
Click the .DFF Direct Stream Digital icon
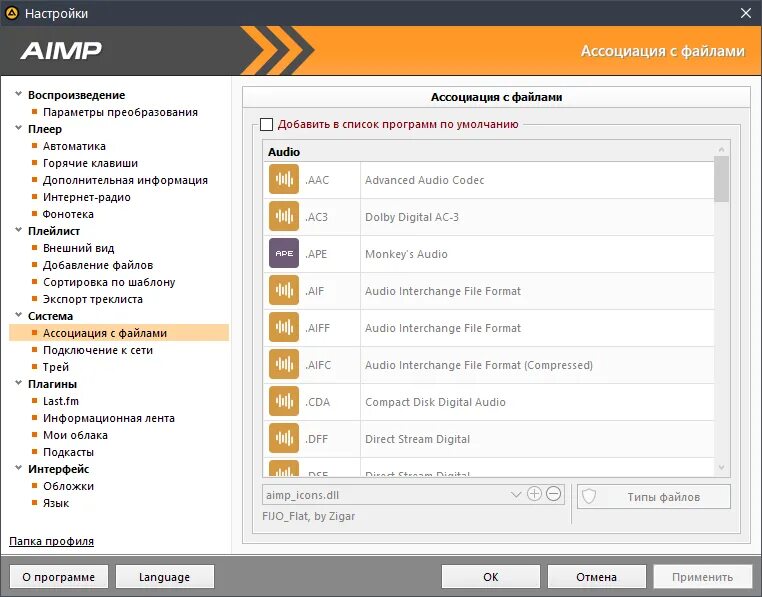(x=284, y=438)
